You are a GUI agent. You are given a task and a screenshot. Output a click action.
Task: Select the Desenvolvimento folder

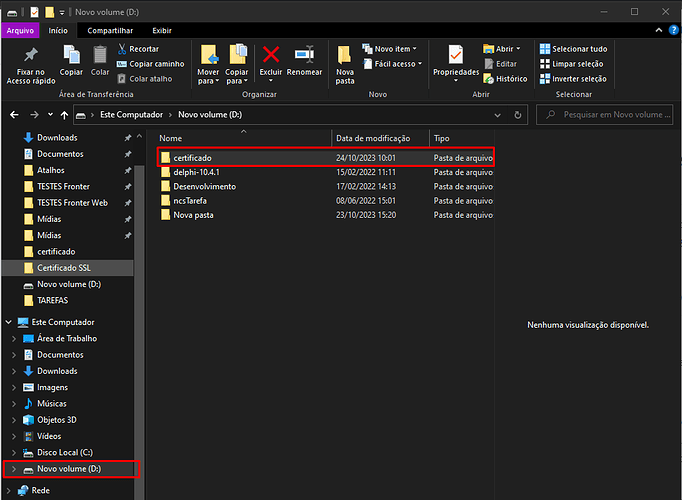[x=326, y=187]
